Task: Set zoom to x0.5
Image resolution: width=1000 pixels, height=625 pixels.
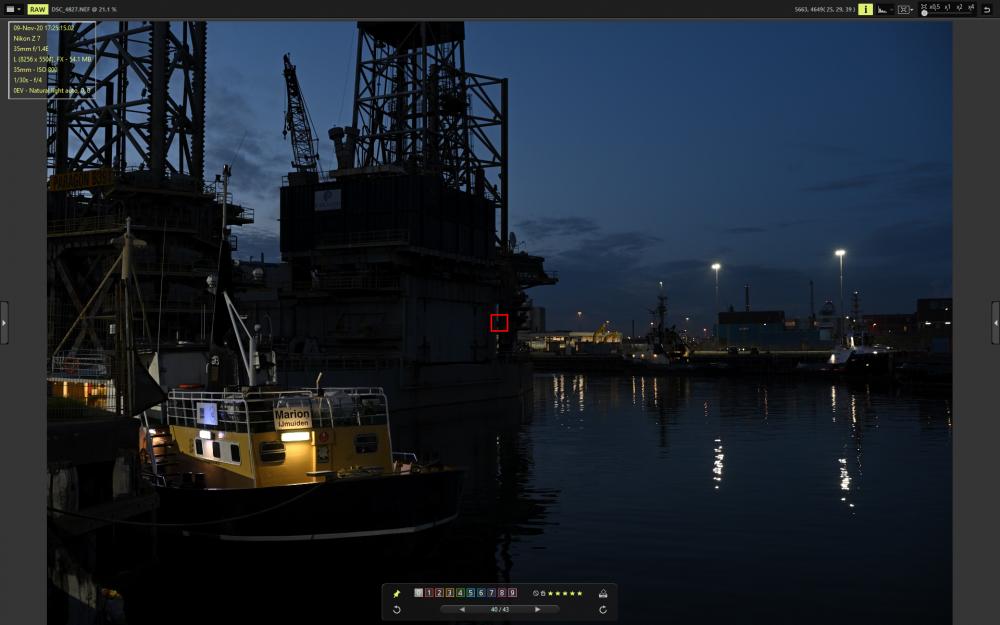Action: [x=935, y=7]
